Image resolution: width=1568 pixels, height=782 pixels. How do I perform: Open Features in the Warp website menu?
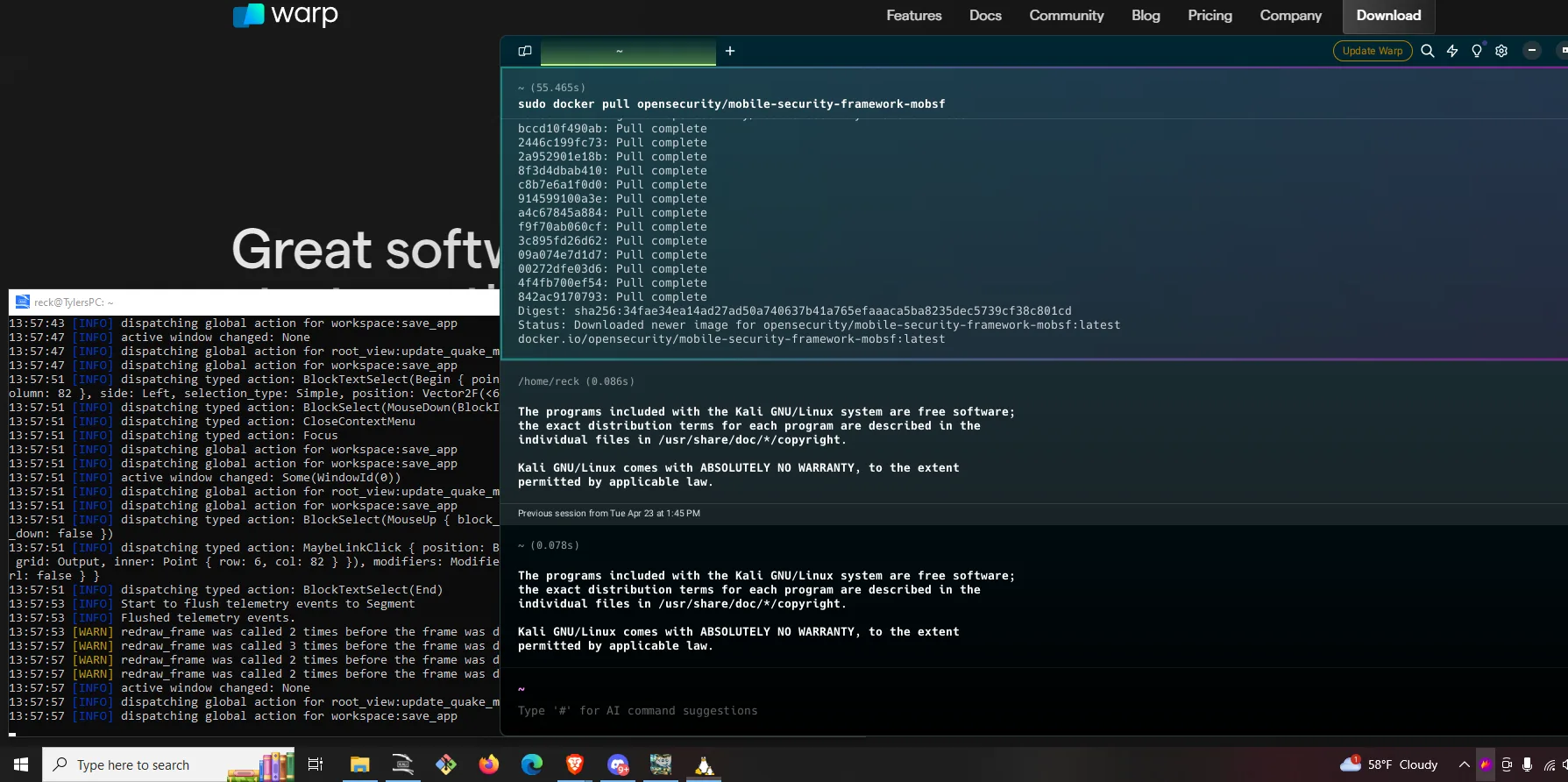914,16
